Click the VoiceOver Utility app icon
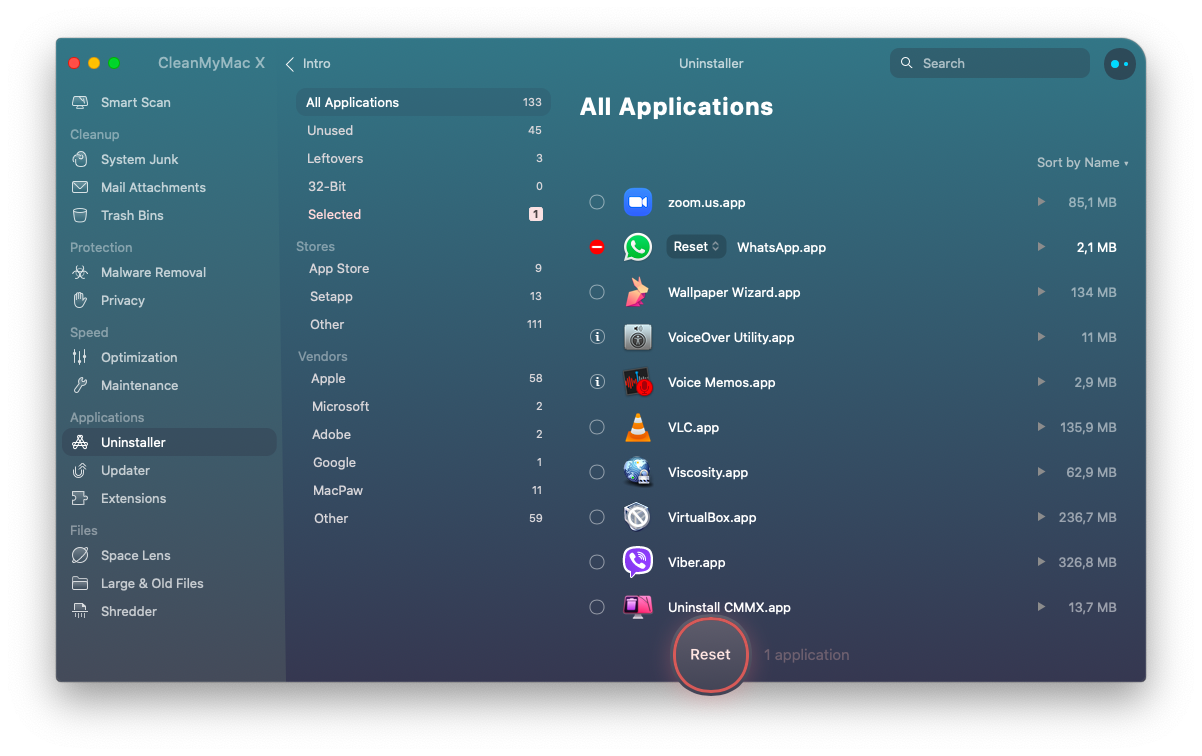1202x756 pixels. pos(638,337)
